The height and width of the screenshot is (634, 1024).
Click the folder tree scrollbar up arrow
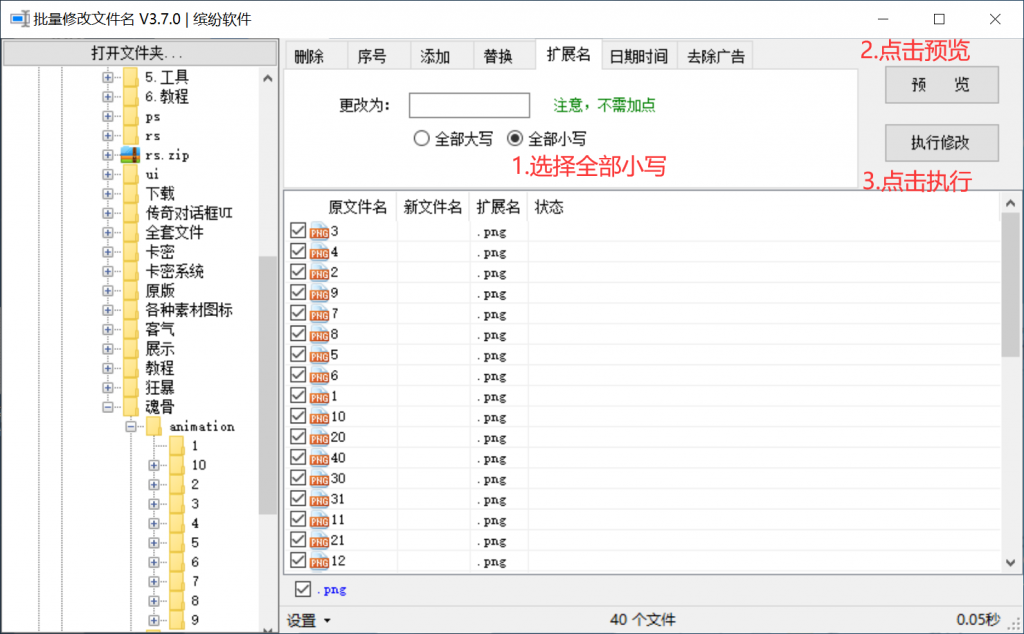pyautogui.click(x=267, y=78)
